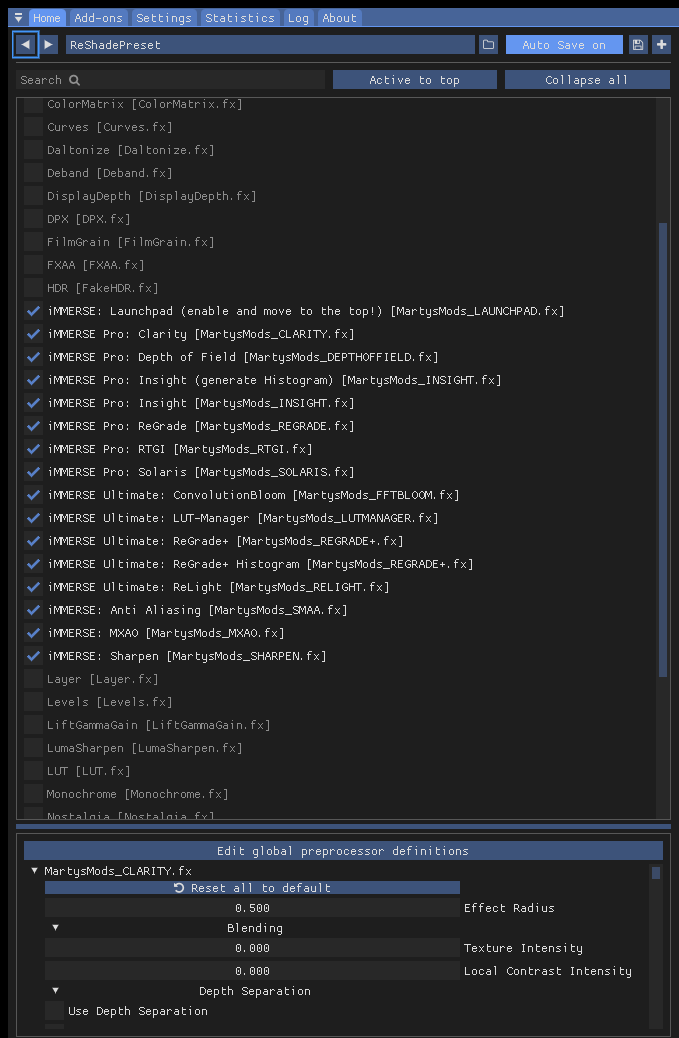
Task: Click the Texture Intensity slider
Action: (x=252, y=948)
